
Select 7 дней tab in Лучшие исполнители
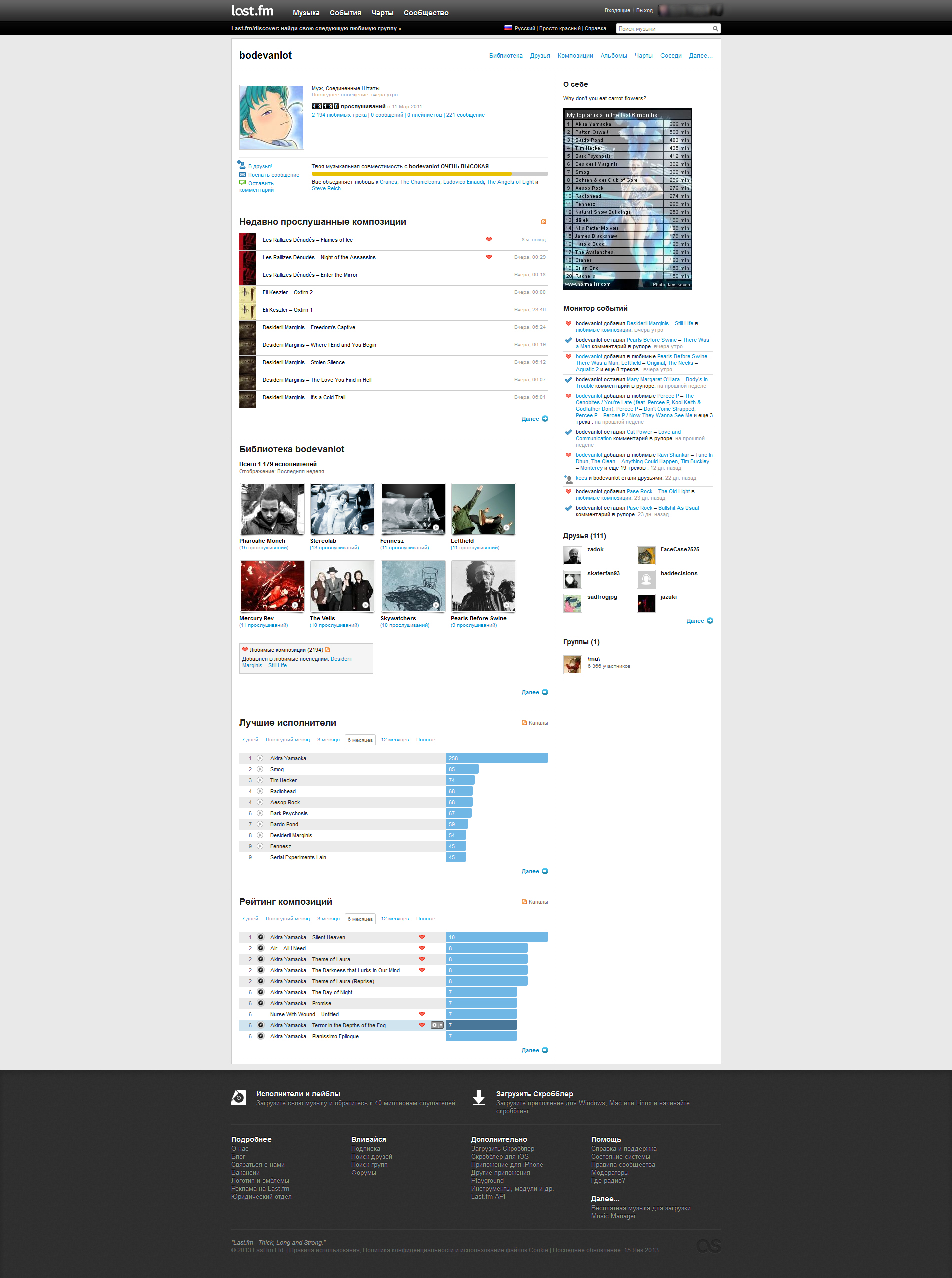point(250,740)
